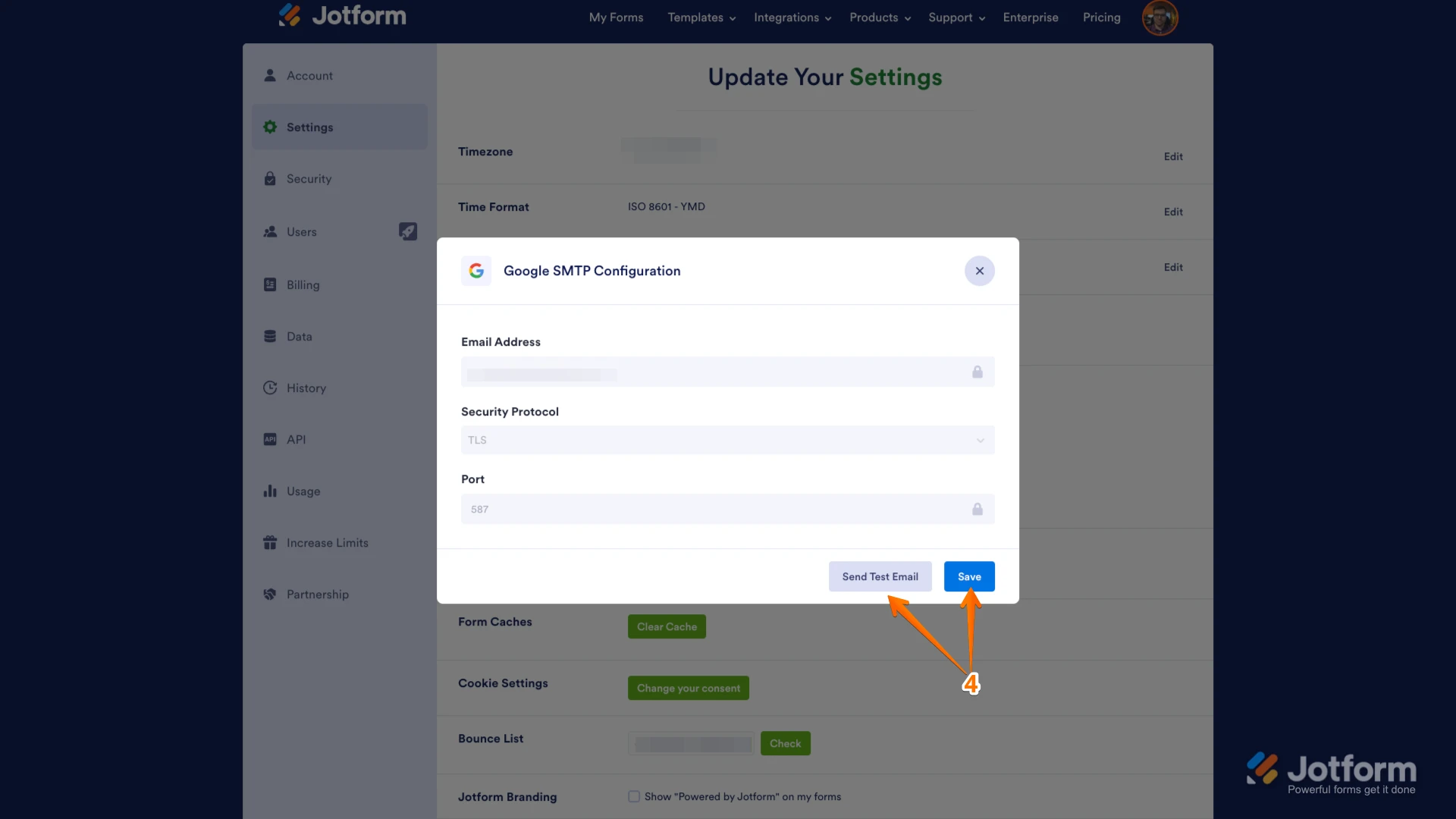Toggle "Powered by Jotform" branding checkbox
Image resolution: width=1456 pixels, height=819 pixels.
[x=634, y=796]
